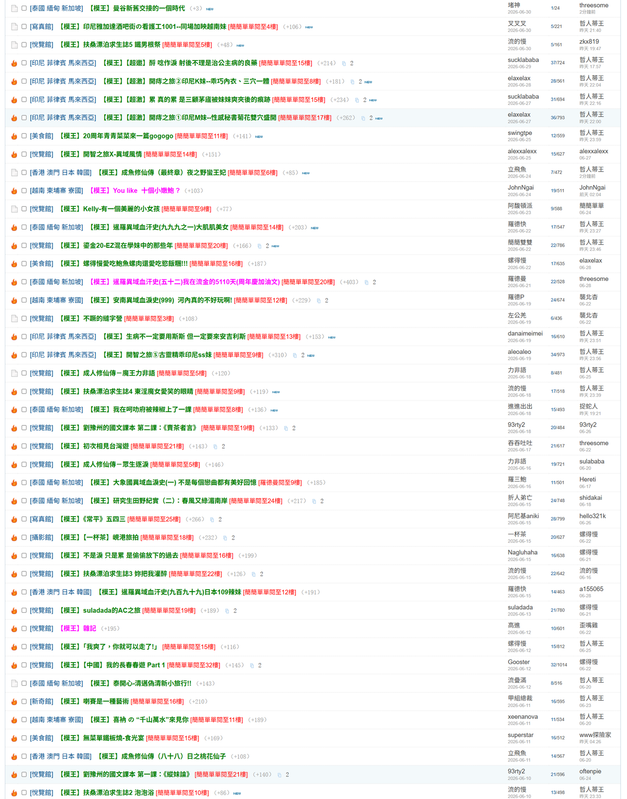This screenshot has width=627, height=799.
Task: Open last poster hello321k profile
Action: click(x=592, y=516)
